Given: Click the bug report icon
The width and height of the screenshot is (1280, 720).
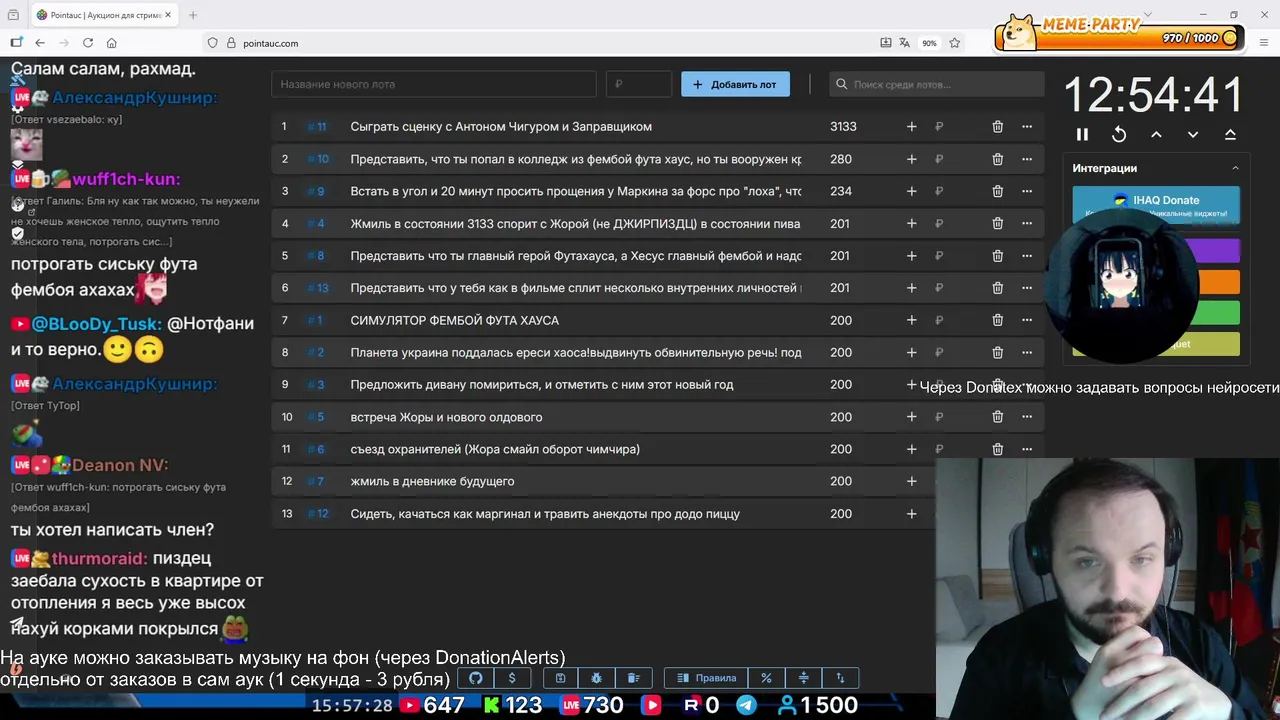Looking at the screenshot, I should 597,678.
